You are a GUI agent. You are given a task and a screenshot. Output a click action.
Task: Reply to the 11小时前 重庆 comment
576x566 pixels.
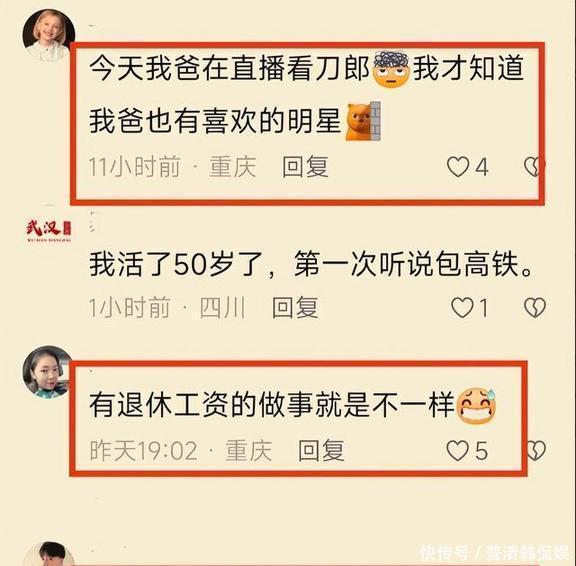[x=305, y=167]
